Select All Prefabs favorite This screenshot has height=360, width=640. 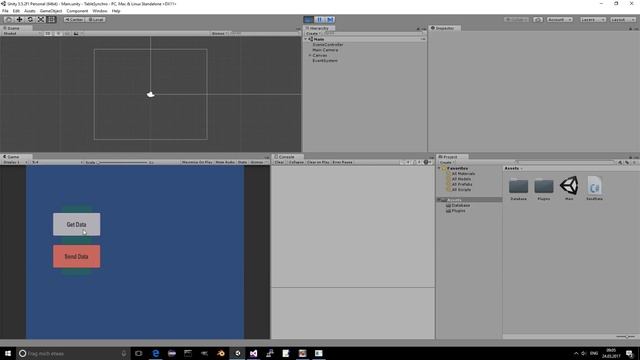[461, 184]
